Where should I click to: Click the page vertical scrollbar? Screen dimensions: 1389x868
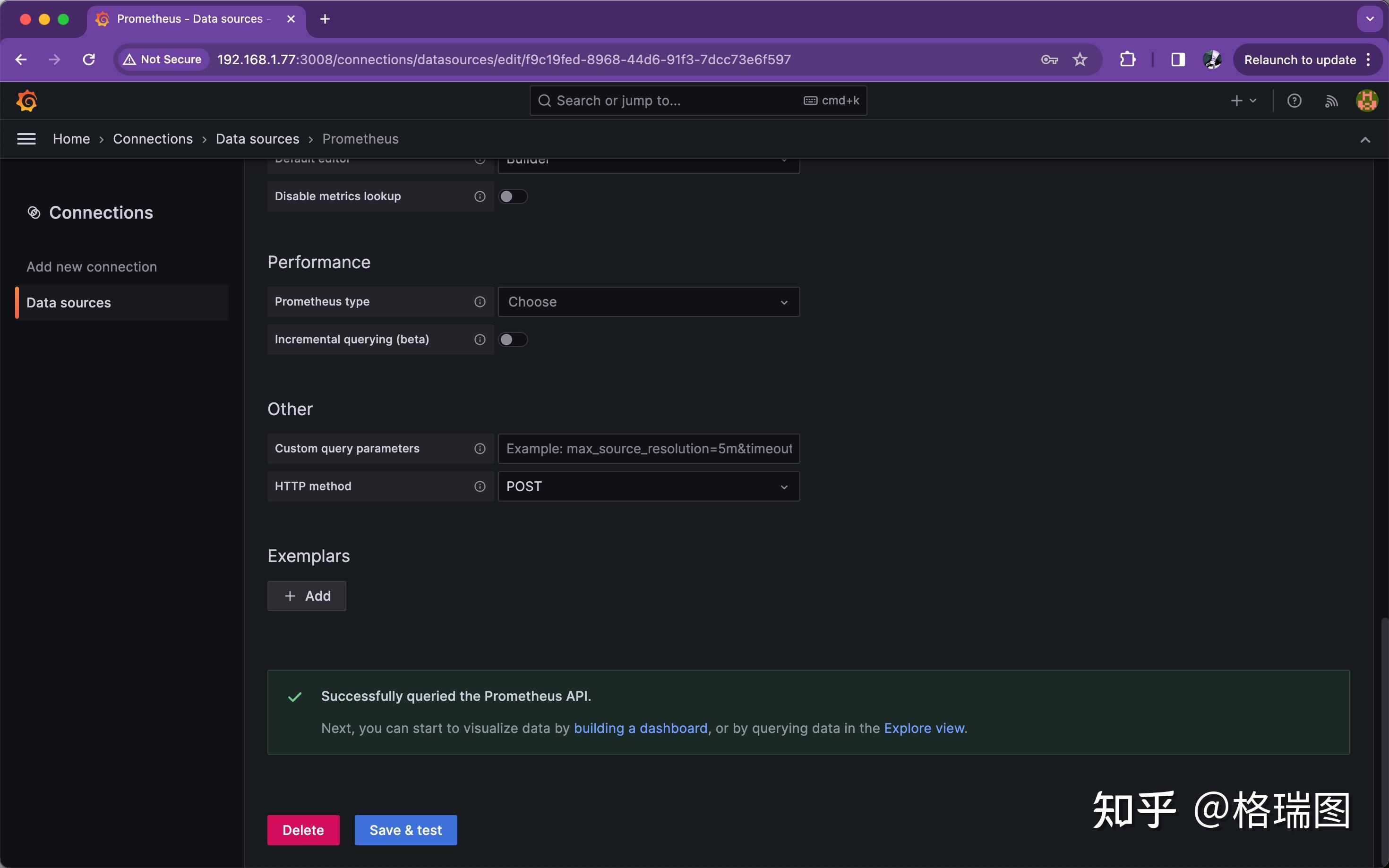1384,740
